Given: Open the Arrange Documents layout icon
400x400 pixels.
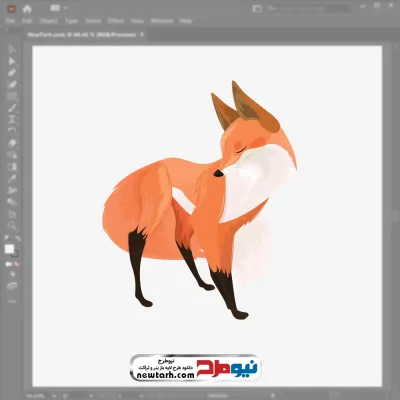Looking at the screenshot, I should [x=54, y=8].
